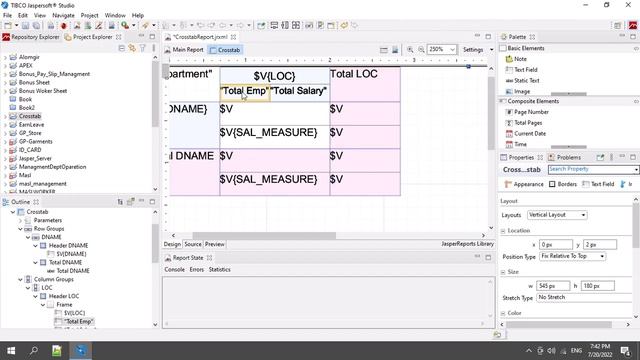Image resolution: width=640 pixels, height=360 pixels.
Task: Select "Total Emp" element in Outline tree
Action: point(78,322)
